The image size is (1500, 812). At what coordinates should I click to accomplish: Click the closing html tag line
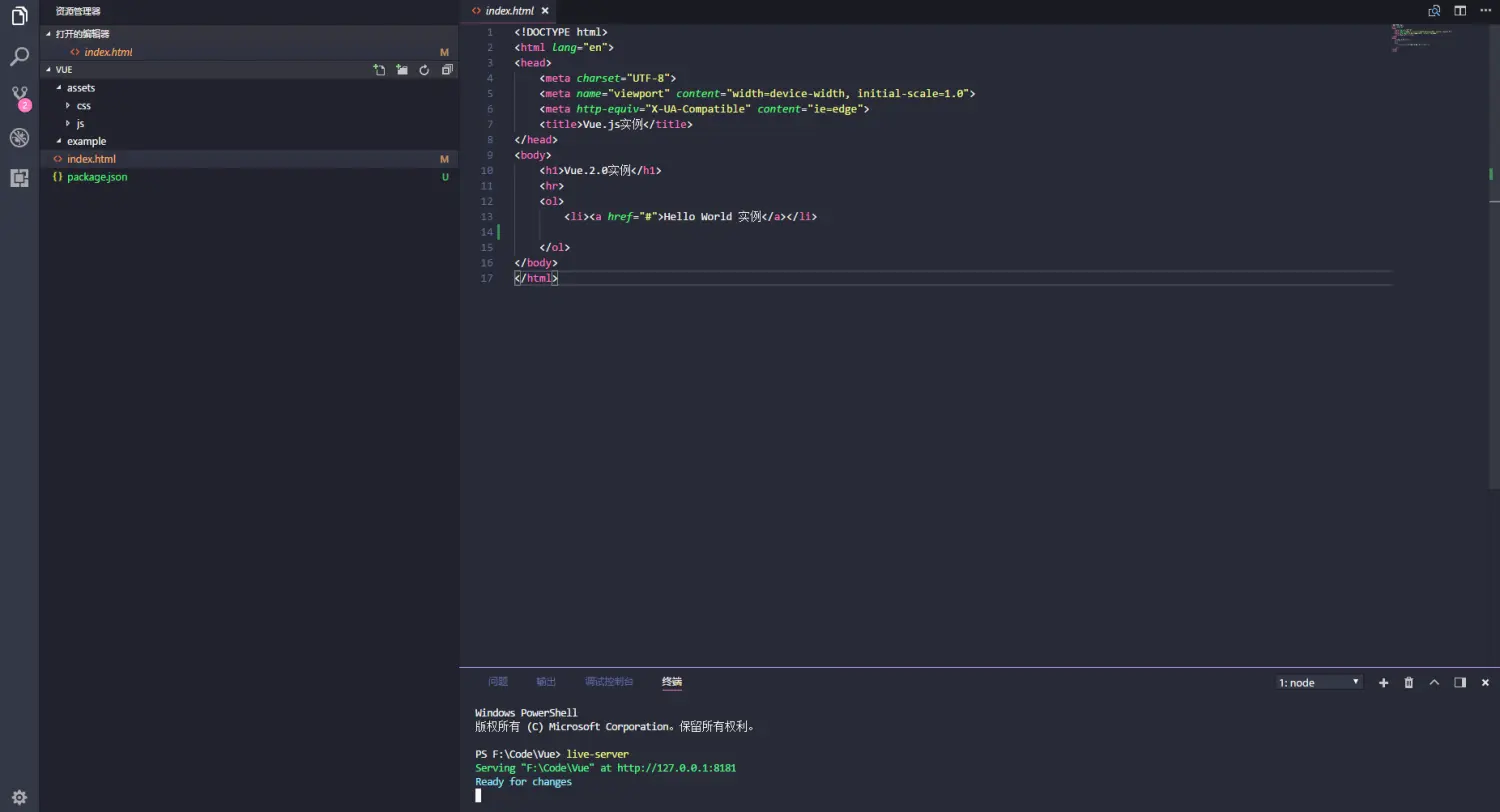[536, 278]
